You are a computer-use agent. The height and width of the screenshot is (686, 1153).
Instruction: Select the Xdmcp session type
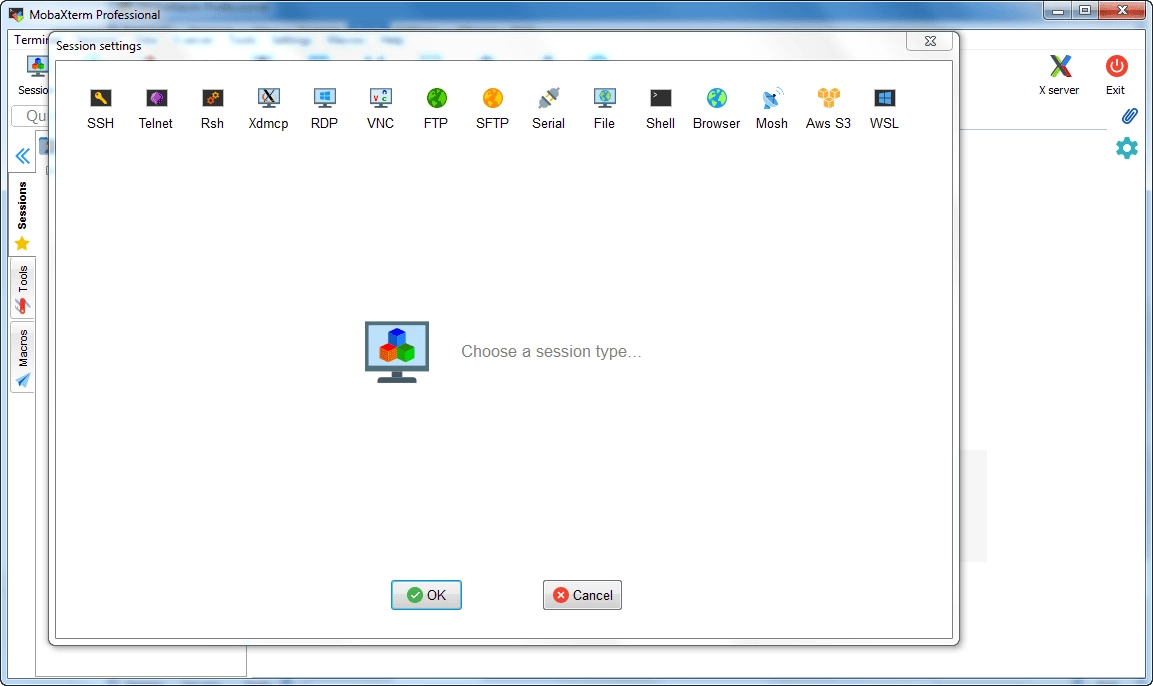tap(268, 109)
